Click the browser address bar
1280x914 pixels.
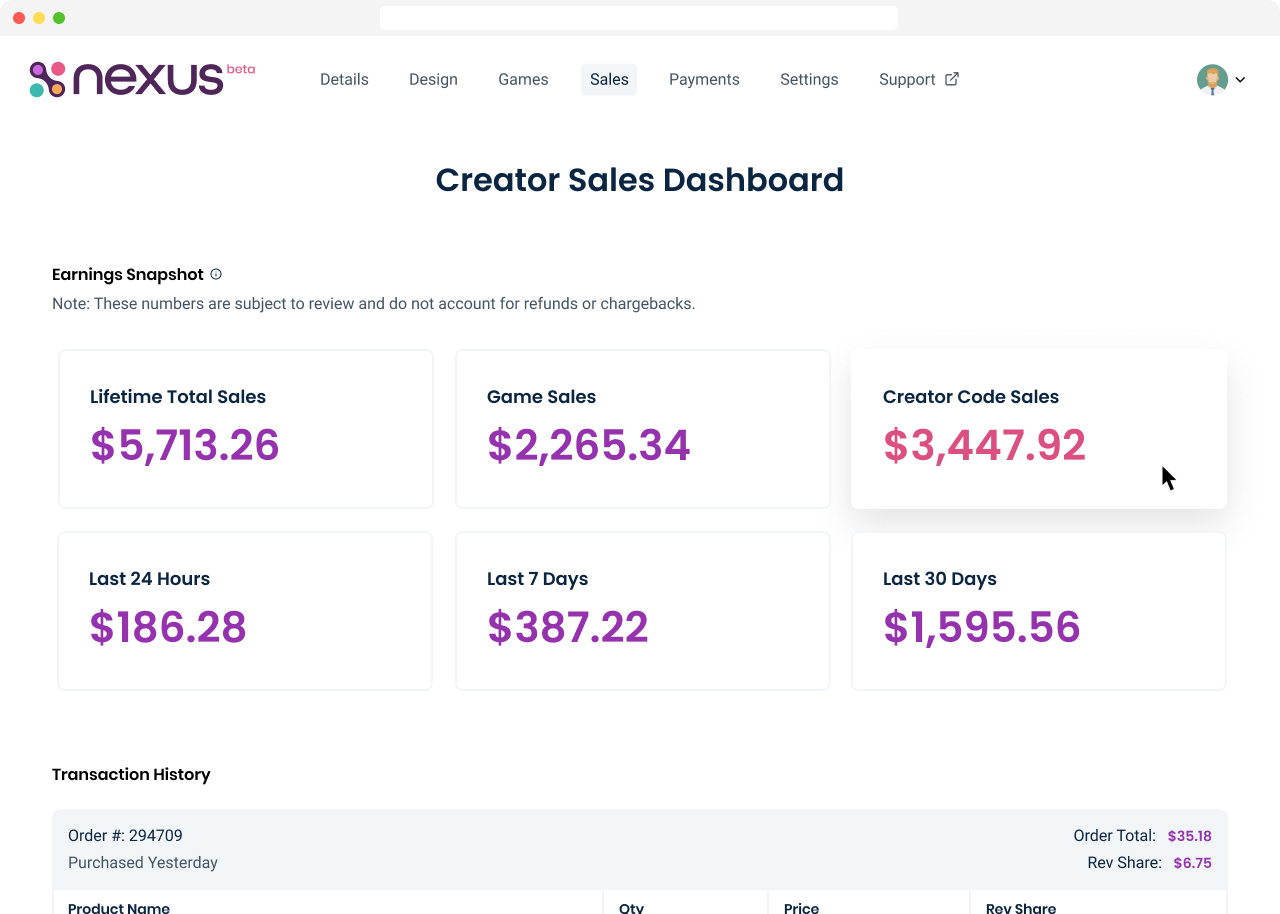(x=638, y=17)
